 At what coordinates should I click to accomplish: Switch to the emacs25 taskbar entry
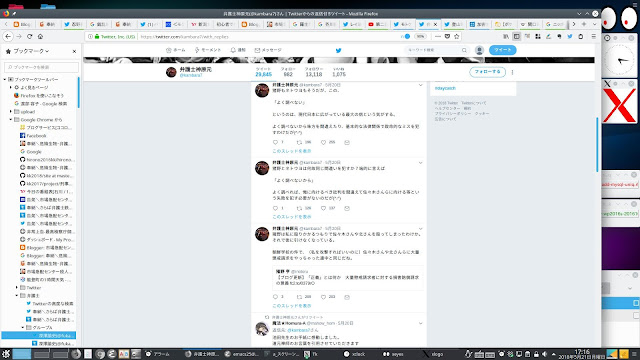[x=242, y=354]
